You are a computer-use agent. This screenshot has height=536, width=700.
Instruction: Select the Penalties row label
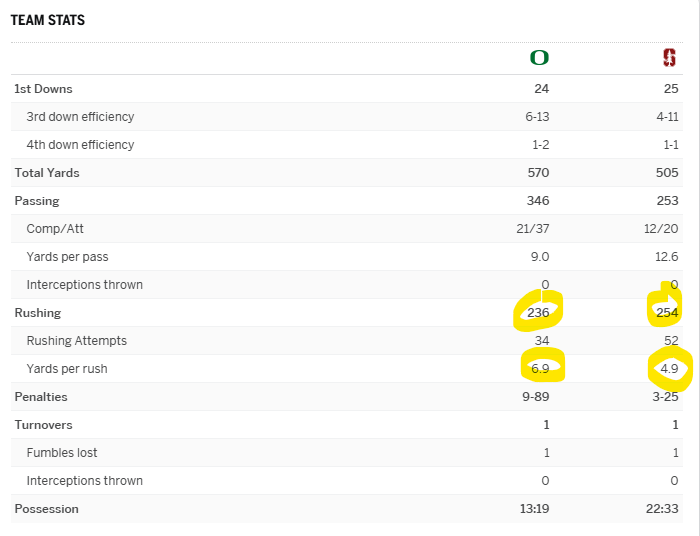tap(41, 397)
